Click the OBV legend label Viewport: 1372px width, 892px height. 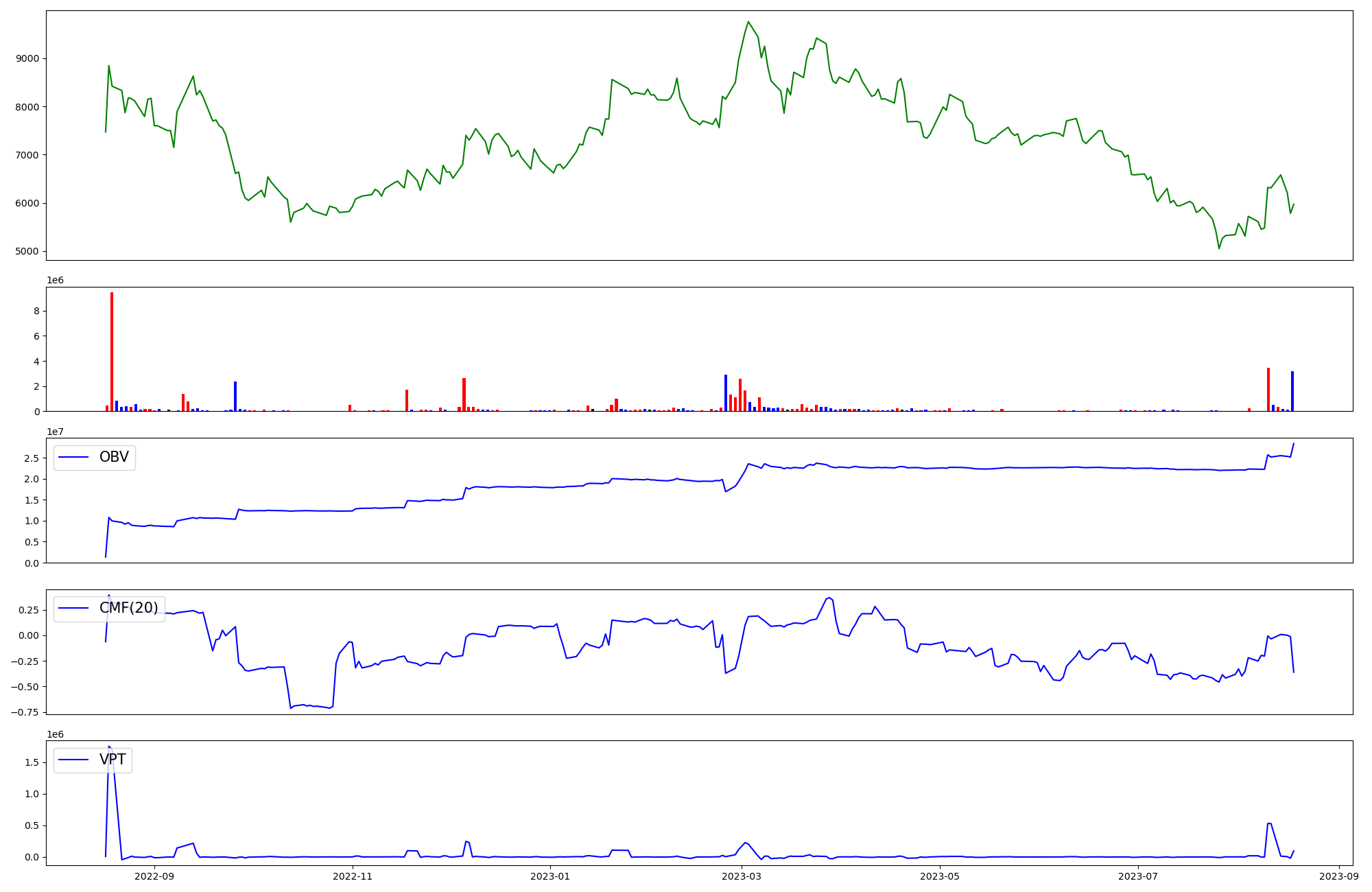click(x=114, y=458)
